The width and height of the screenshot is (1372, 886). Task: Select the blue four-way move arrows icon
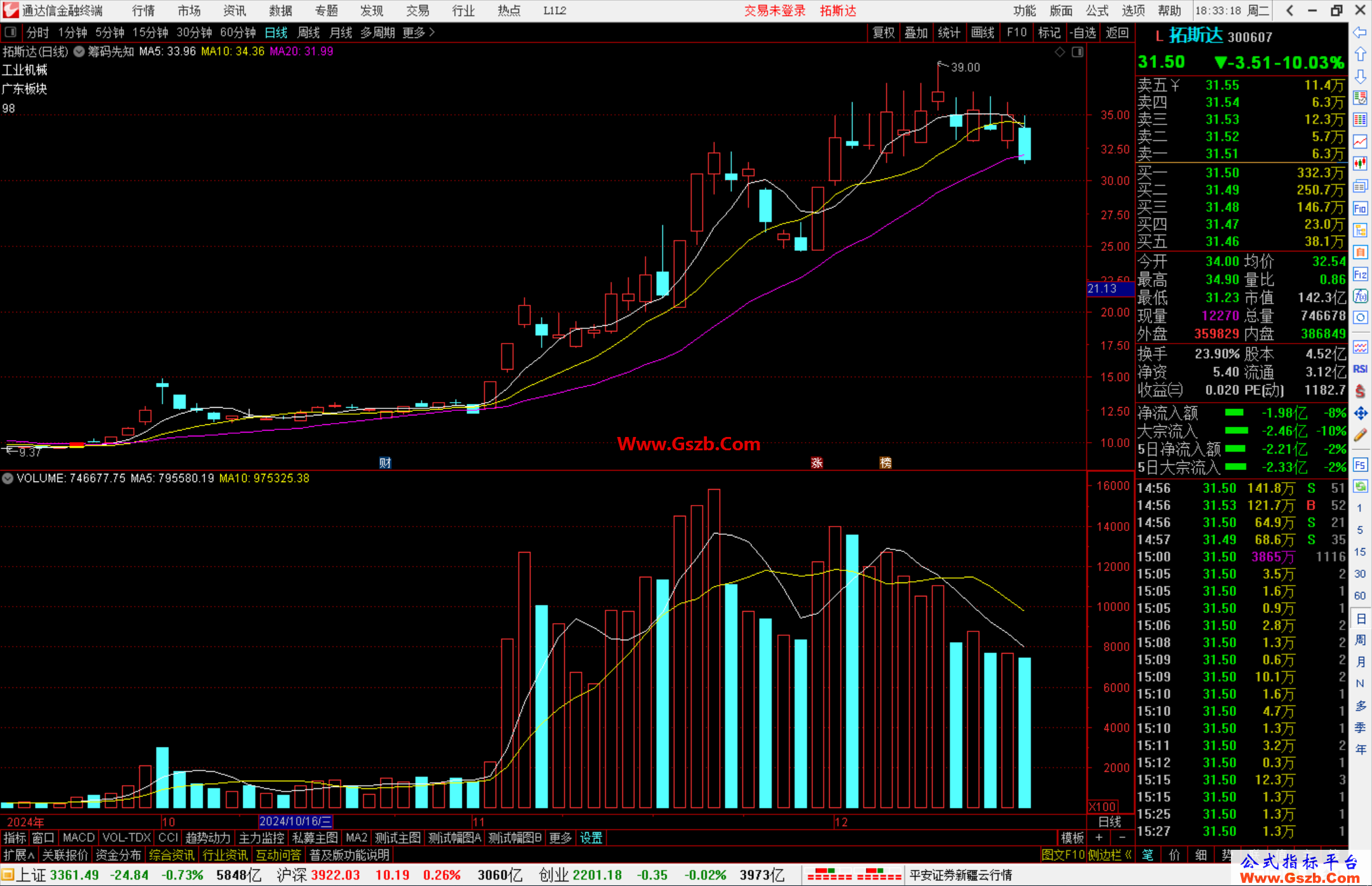point(1360,413)
